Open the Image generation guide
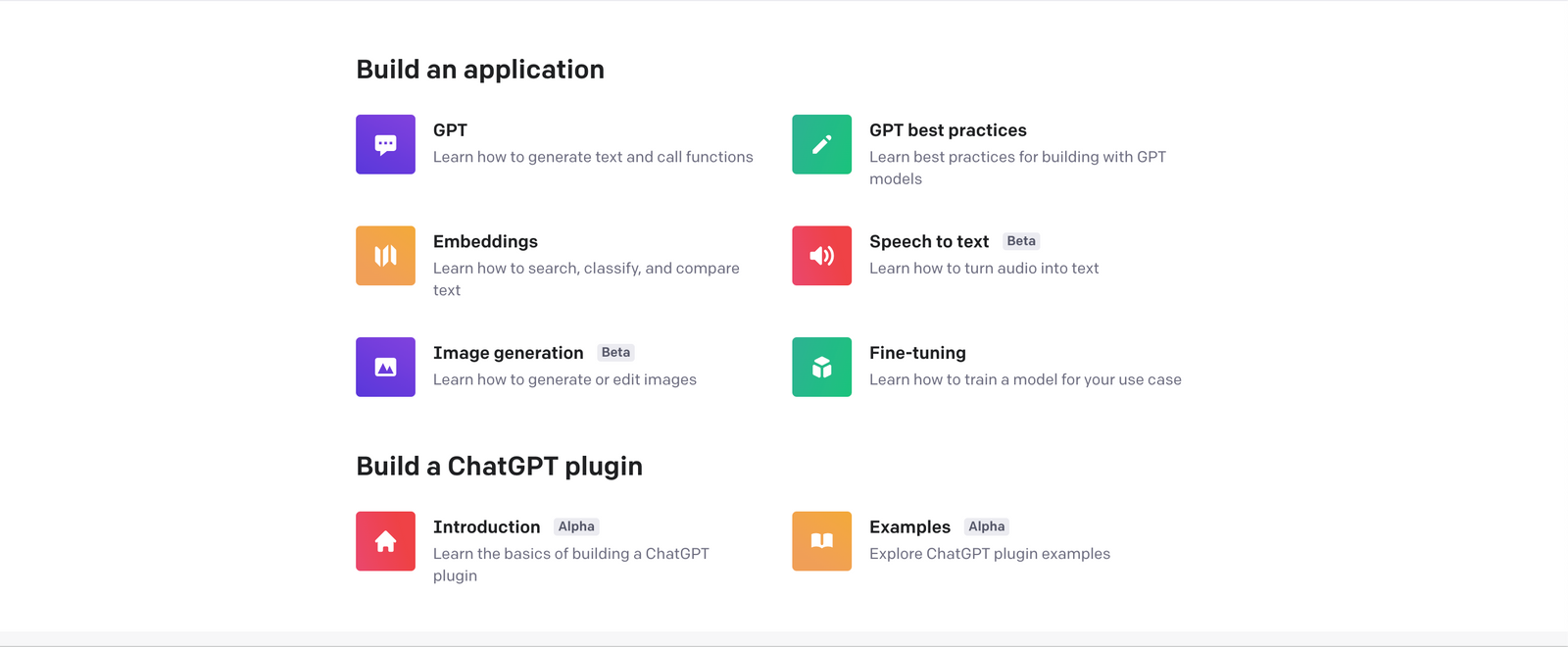This screenshot has height=647, width=1568. [x=508, y=352]
